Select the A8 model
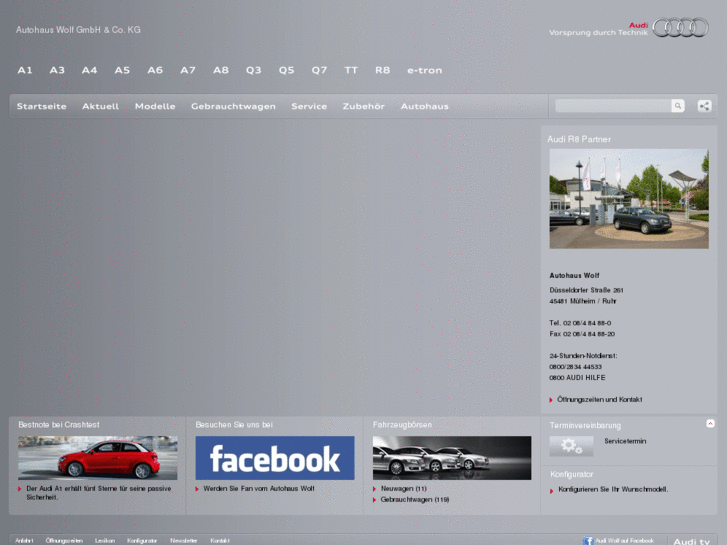This screenshot has height=545, width=727. click(x=221, y=70)
